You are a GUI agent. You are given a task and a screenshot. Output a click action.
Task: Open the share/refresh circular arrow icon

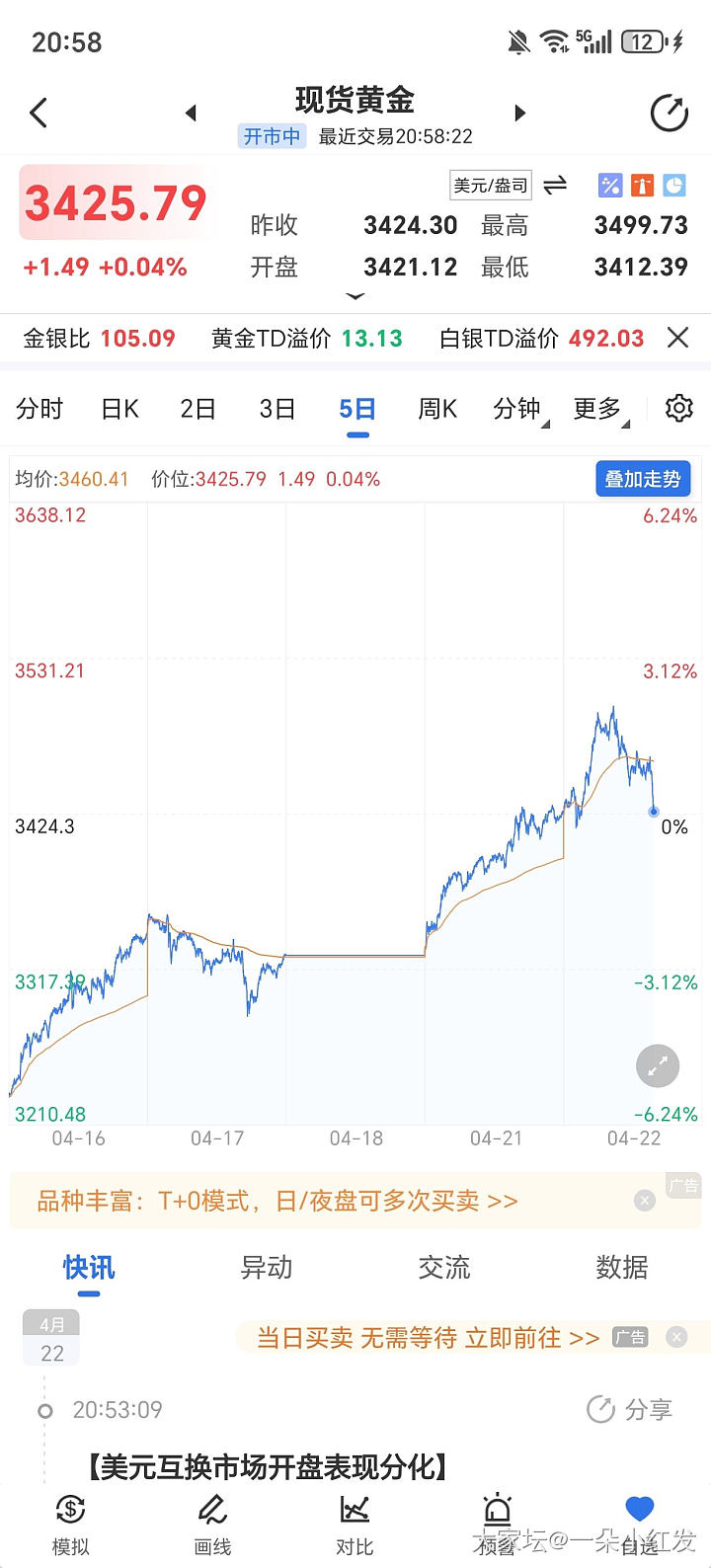click(x=670, y=113)
